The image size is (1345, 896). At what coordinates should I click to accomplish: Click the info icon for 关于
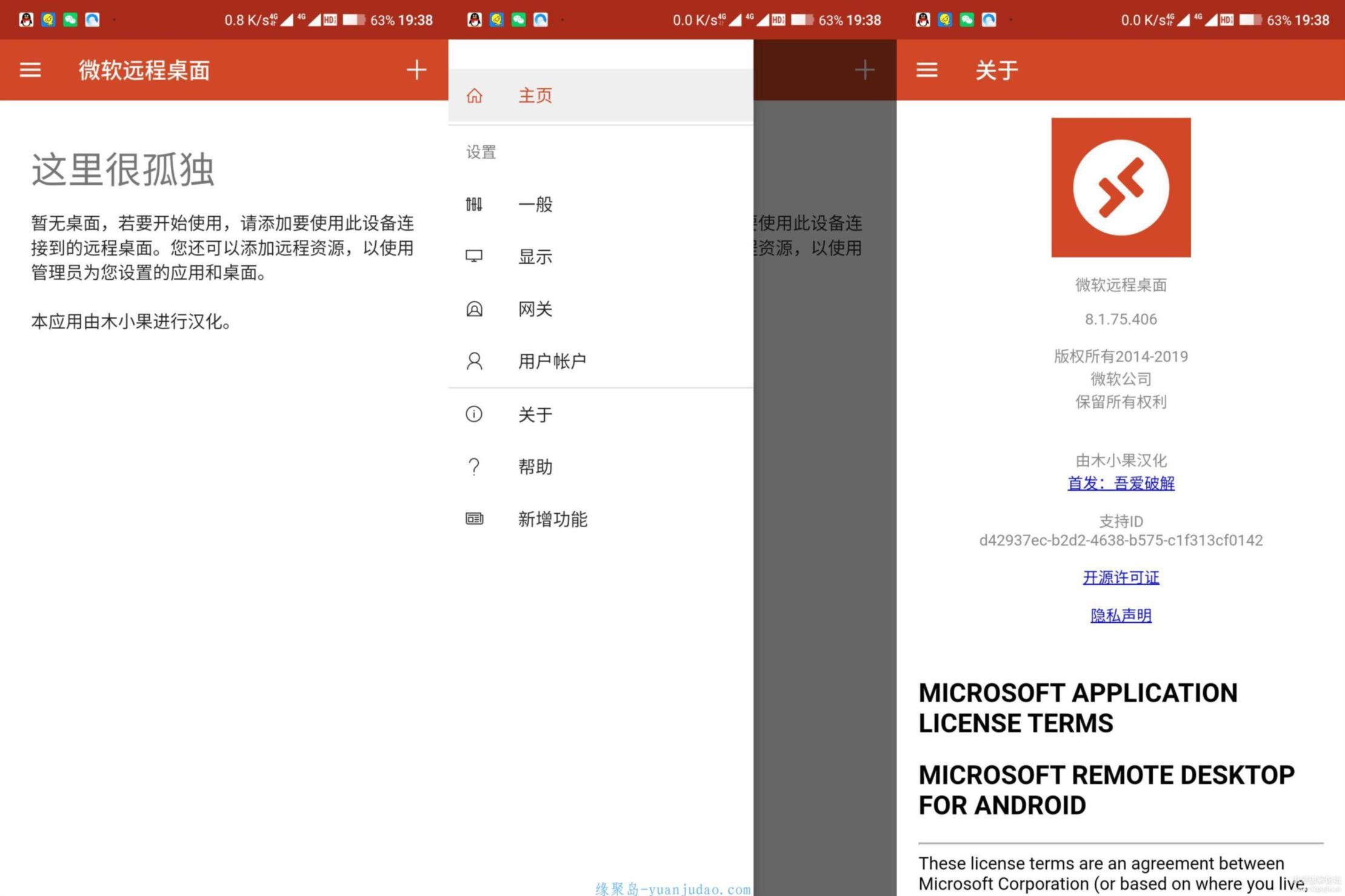pos(474,414)
